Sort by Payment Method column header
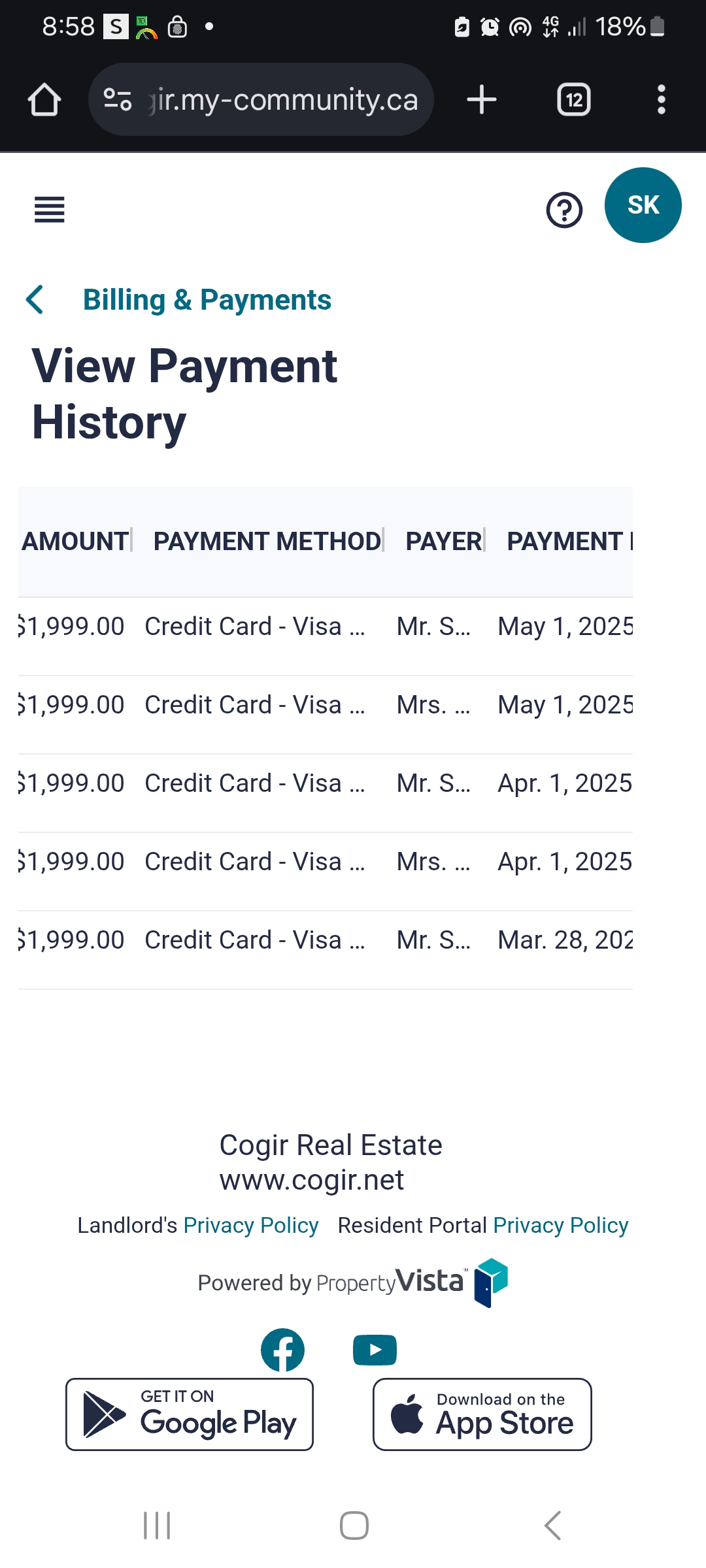Image resolution: width=706 pixels, height=1568 pixels. [267, 541]
